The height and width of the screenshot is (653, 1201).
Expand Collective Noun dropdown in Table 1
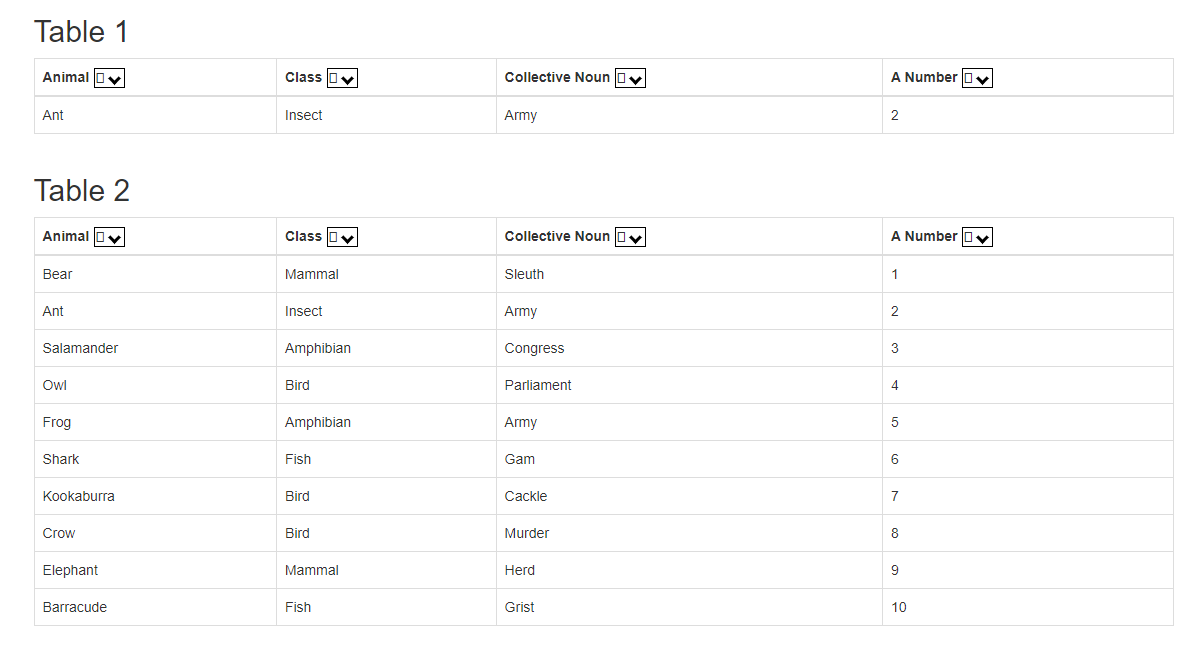[630, 79]
